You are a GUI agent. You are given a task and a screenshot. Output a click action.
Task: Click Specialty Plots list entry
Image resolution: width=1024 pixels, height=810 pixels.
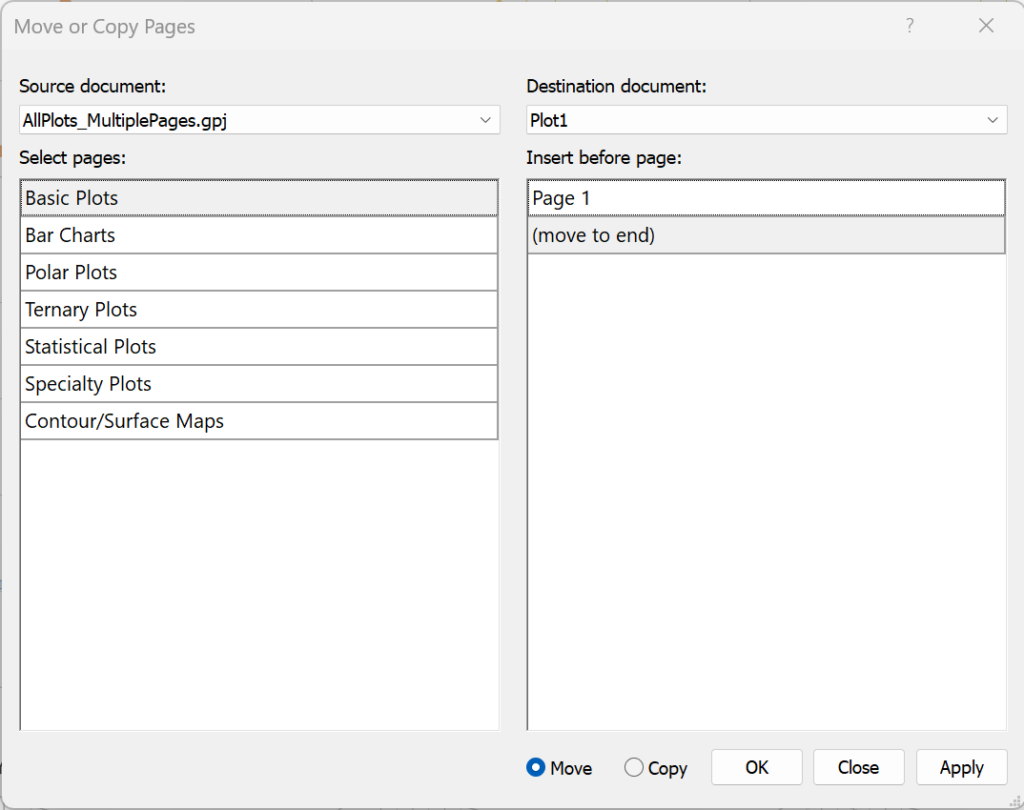click(x=258, y=384)
